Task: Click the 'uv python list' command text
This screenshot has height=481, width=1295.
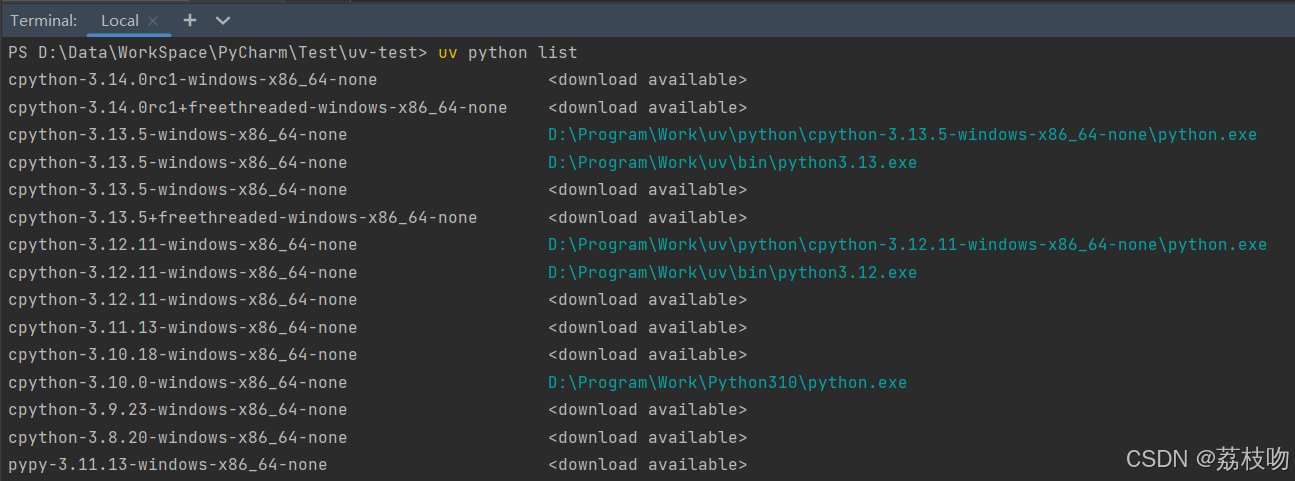Action: pyautogui.click(x=508, y=52)
